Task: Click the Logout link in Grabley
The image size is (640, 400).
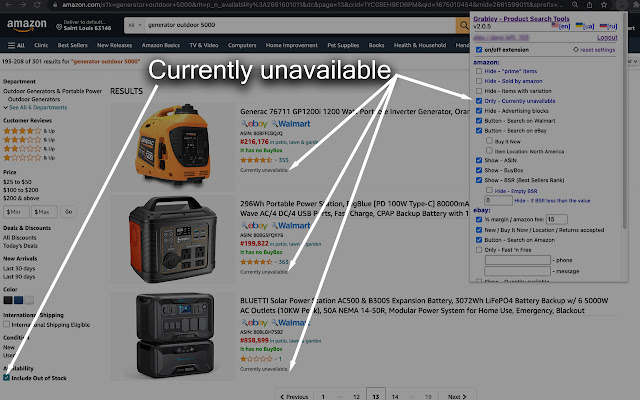Action: point(607,38)
